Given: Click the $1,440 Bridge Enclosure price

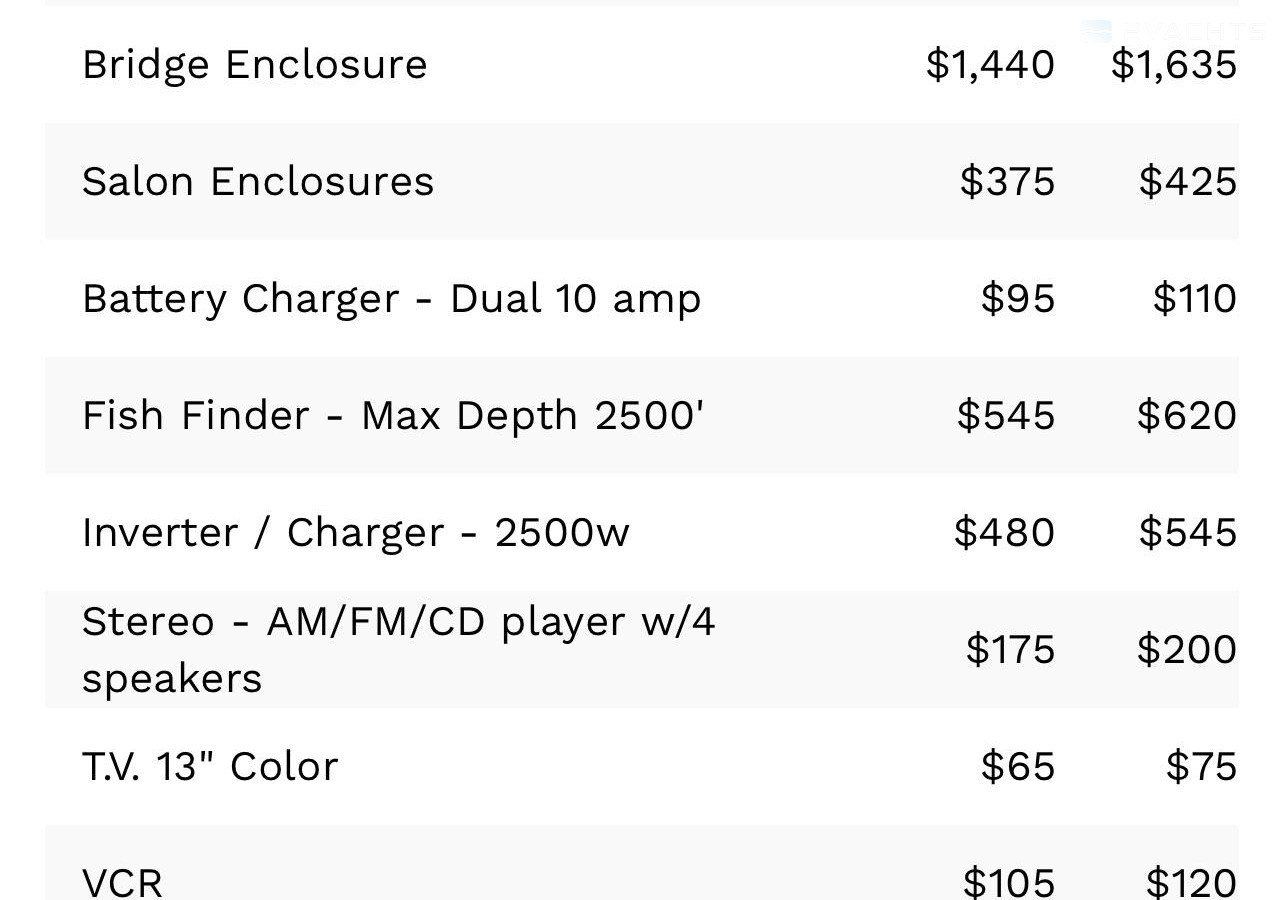Looking at the screenshot, I should click(990, 65).
